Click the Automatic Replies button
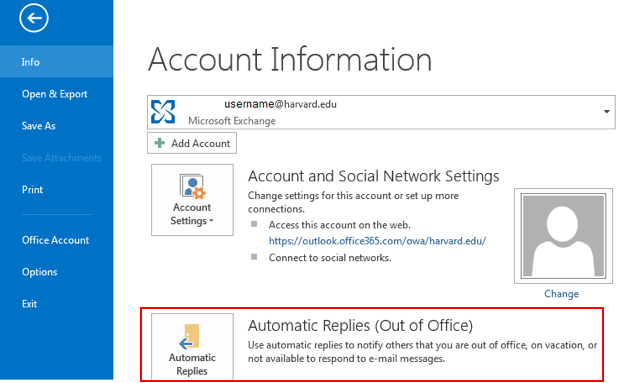 [x=192, y=347]
